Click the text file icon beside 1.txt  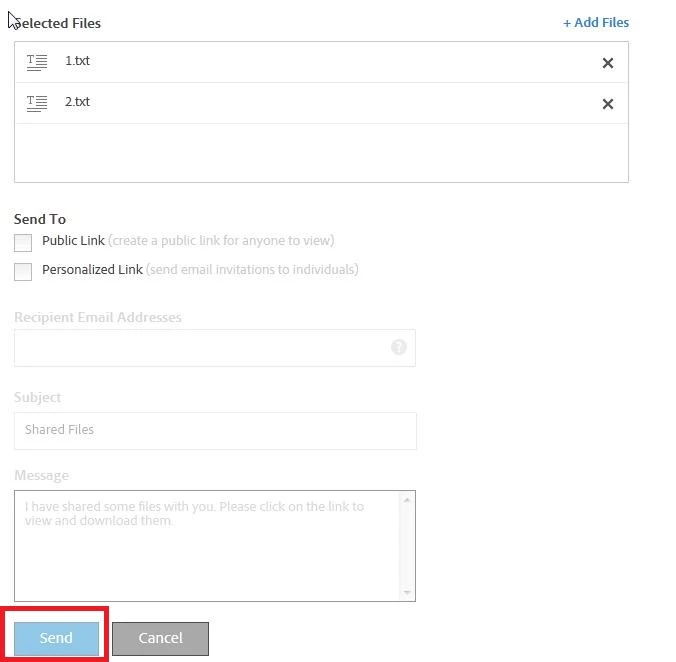37,62
